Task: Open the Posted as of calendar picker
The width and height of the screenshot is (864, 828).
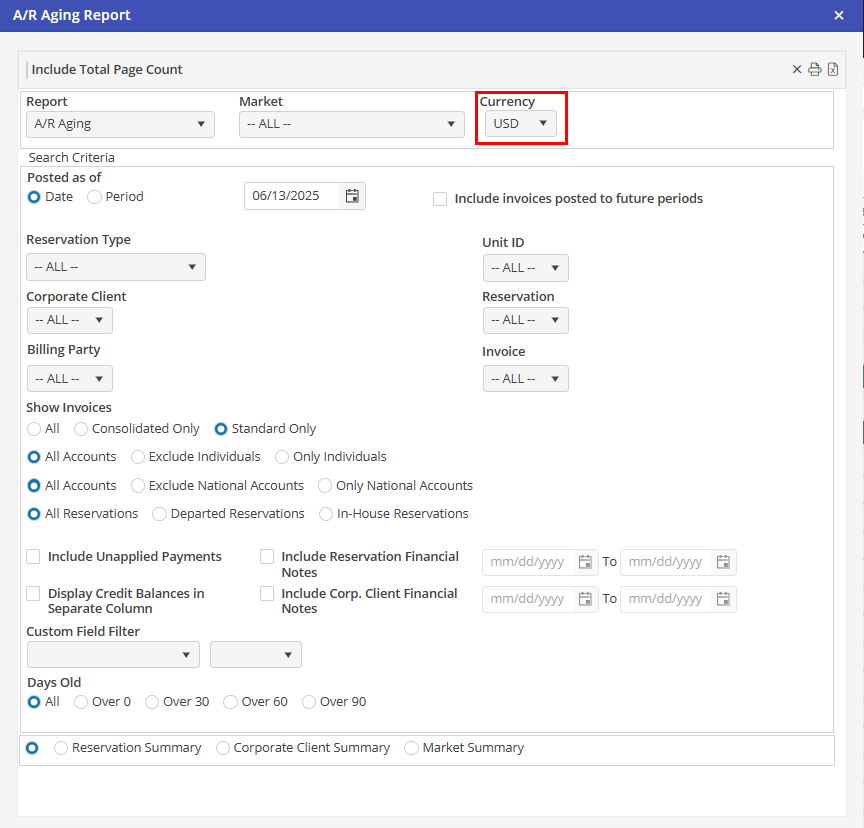Action: coord(352,196)
